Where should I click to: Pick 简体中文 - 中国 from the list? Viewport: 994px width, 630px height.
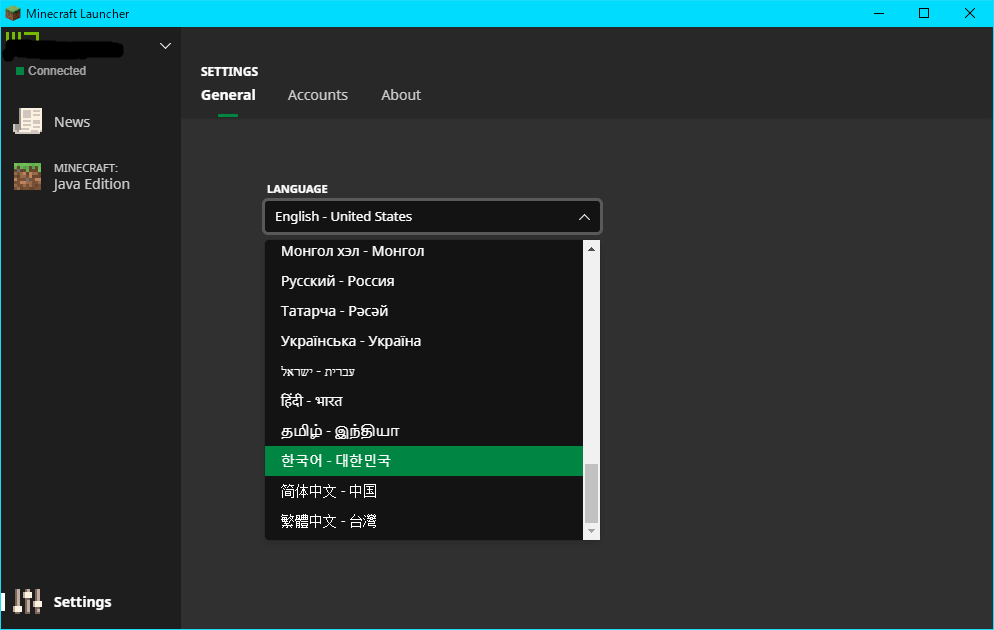tap(329, 491)
